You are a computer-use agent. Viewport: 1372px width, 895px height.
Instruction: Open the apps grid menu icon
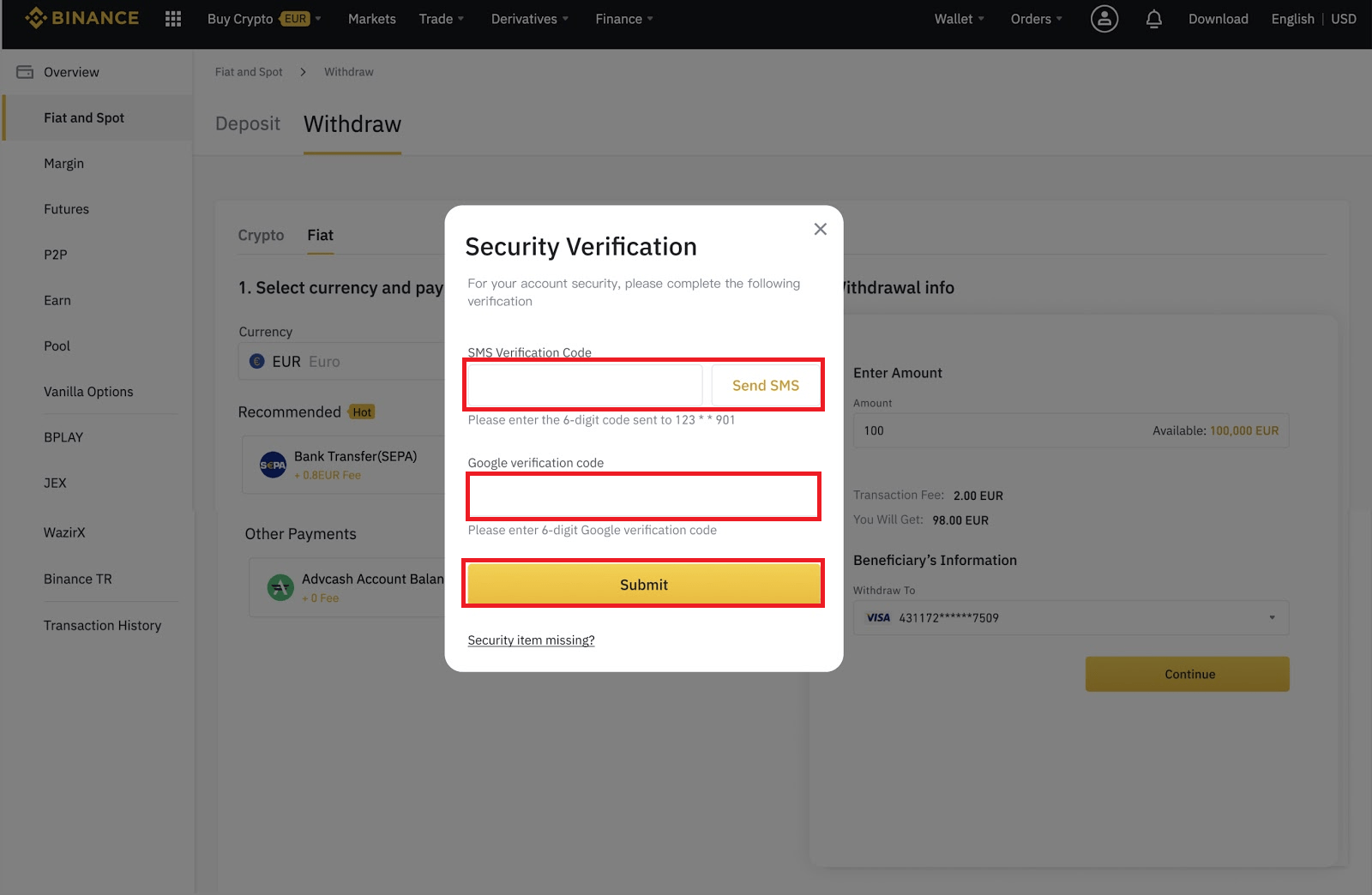point(173,19)
